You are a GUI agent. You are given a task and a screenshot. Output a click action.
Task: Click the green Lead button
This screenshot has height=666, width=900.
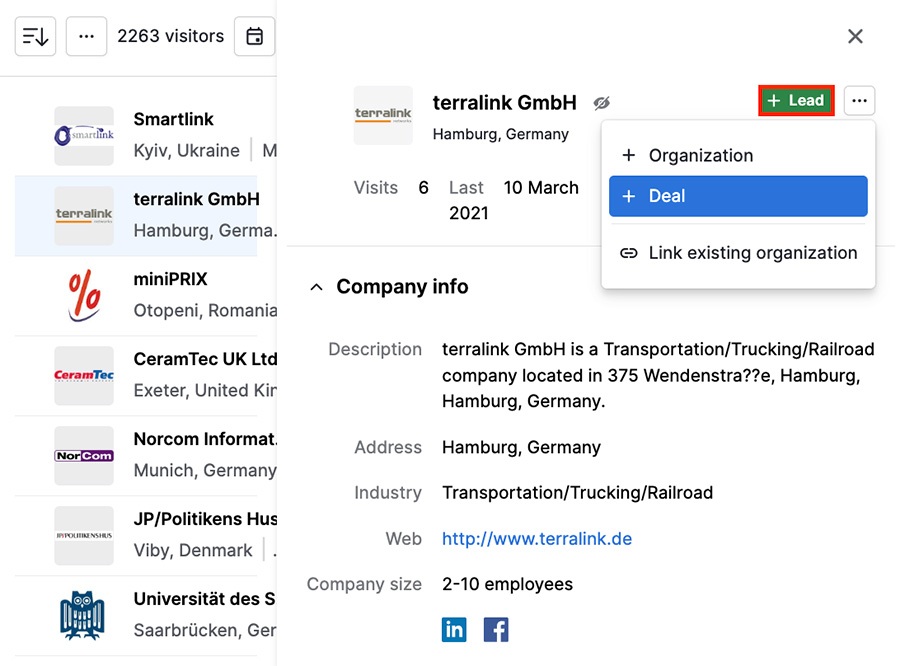(x=796, y=100)
